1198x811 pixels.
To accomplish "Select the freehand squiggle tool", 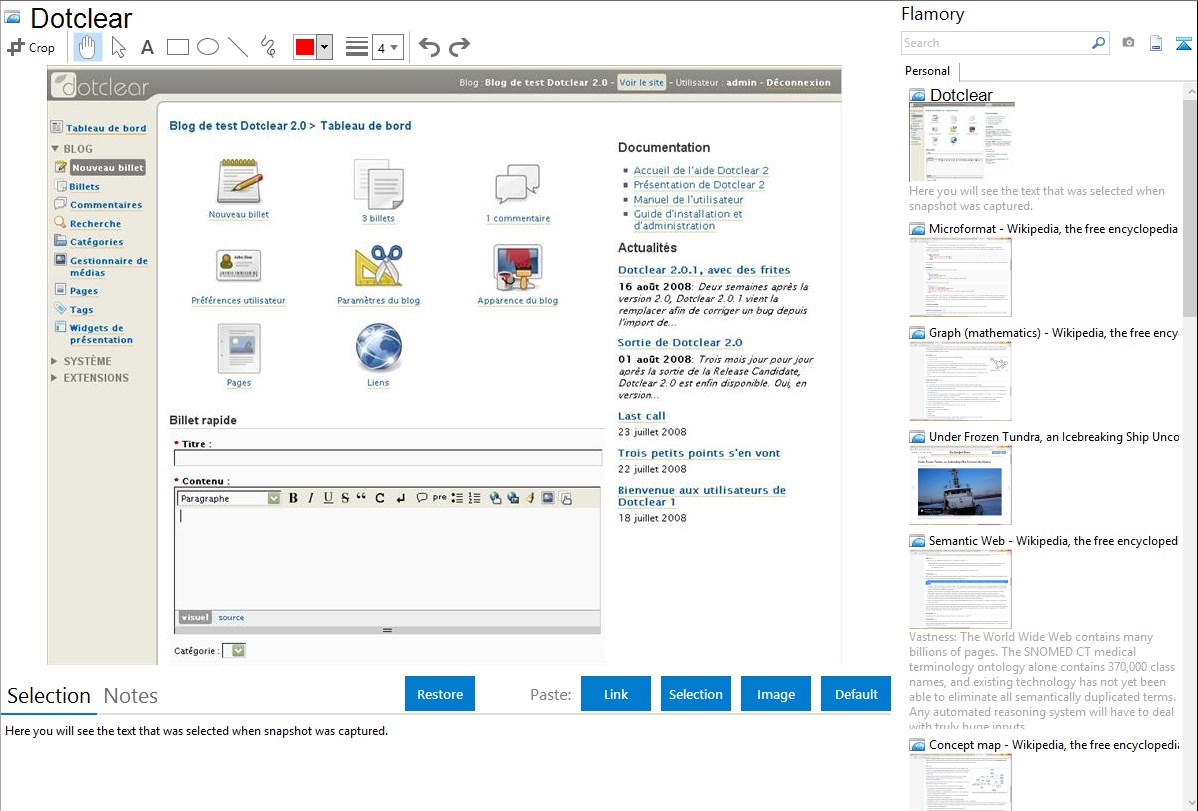I will pyautogui.click(x=268, y=47).
